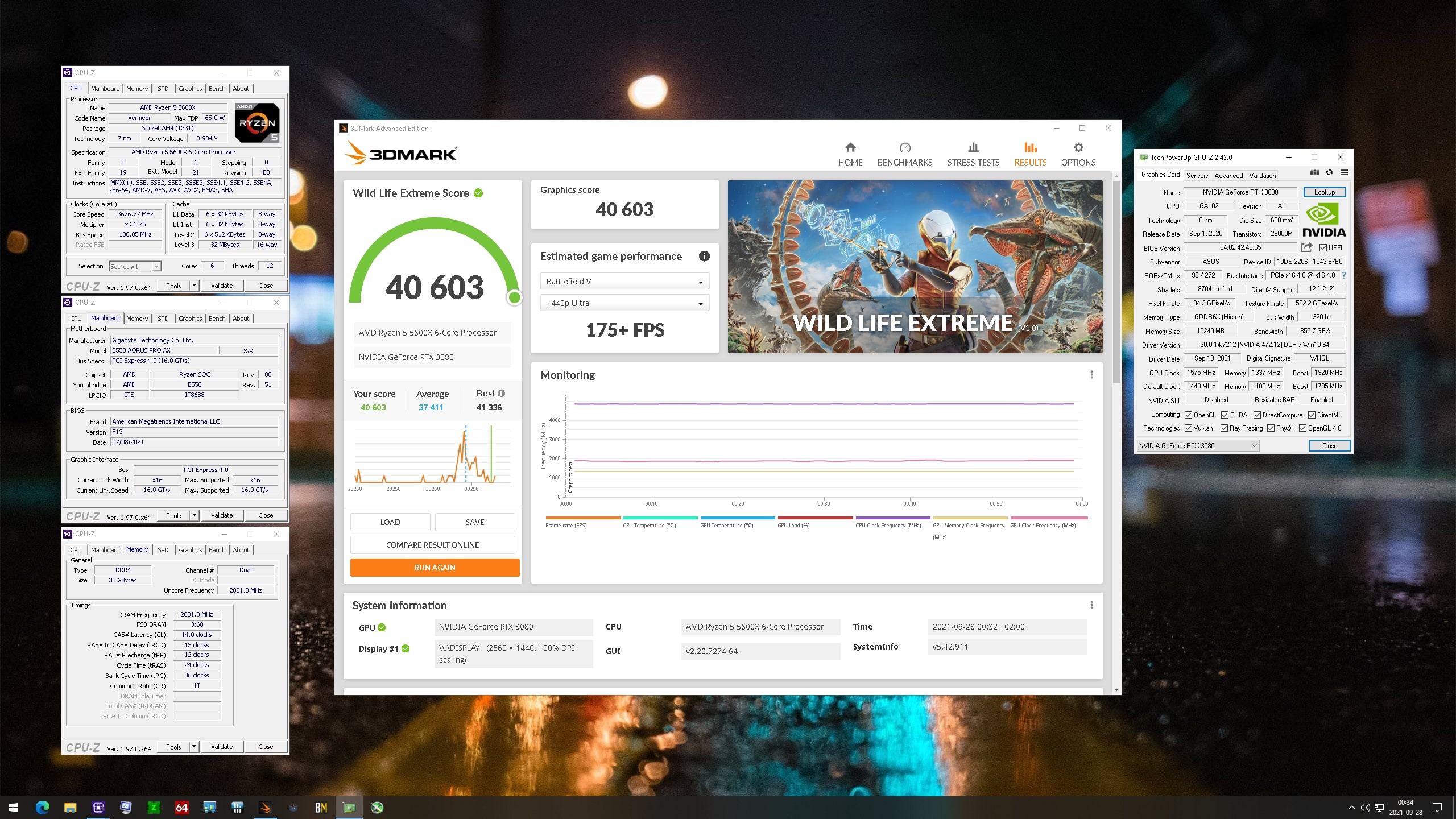1456x819 pixels.
Task: Open the notification center on the taskbar
Action: (1437, 808)
